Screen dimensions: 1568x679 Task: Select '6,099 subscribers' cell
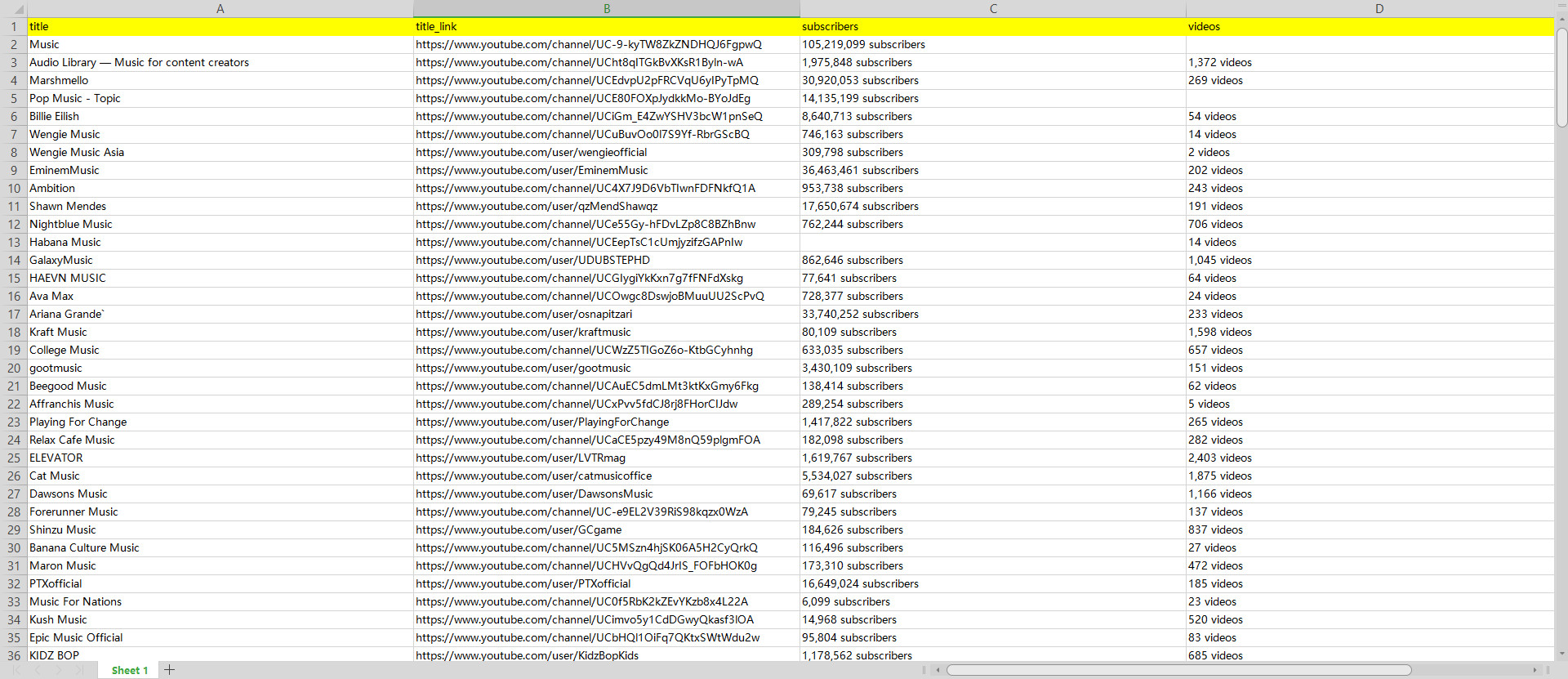click(993, 601)
